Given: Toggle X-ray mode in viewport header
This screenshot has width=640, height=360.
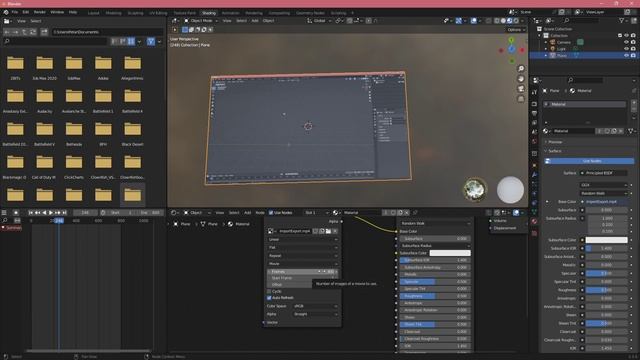Looking at the screenshot, I should click(489, 20).
